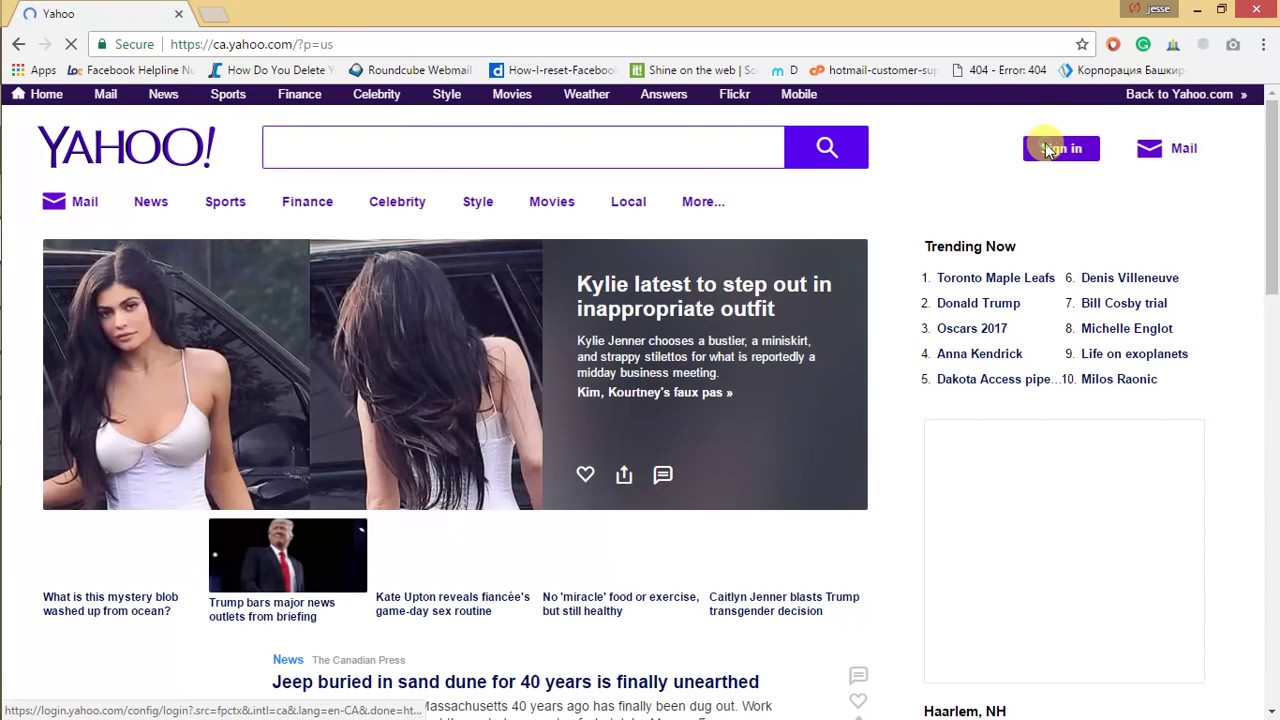The image size is (1280, 720).
Task: Click Back to Yahoo.com arrow link
Action: (x=1186, y=94)
